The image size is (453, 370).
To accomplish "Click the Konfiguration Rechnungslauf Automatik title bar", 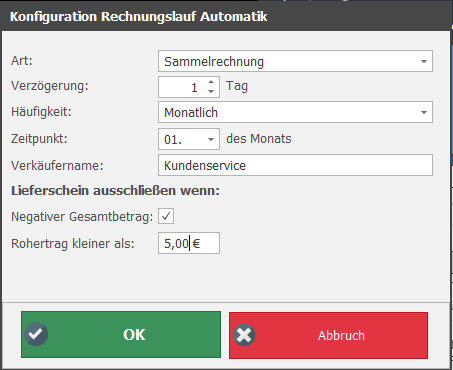I will click(x=226, y=16).
